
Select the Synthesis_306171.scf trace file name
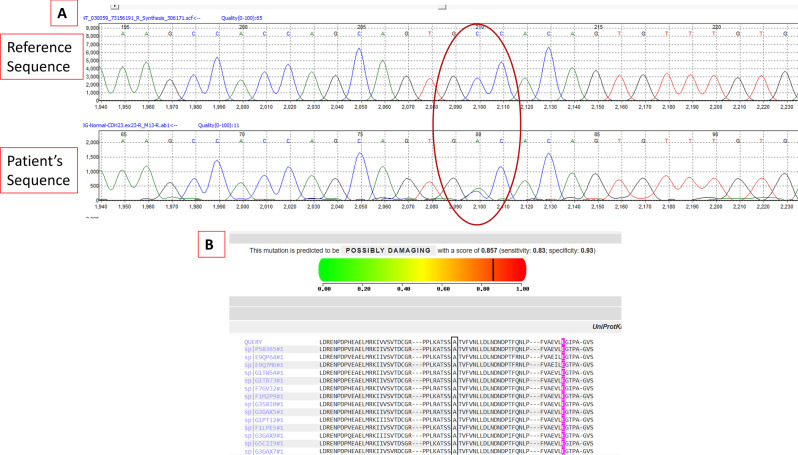142,18
